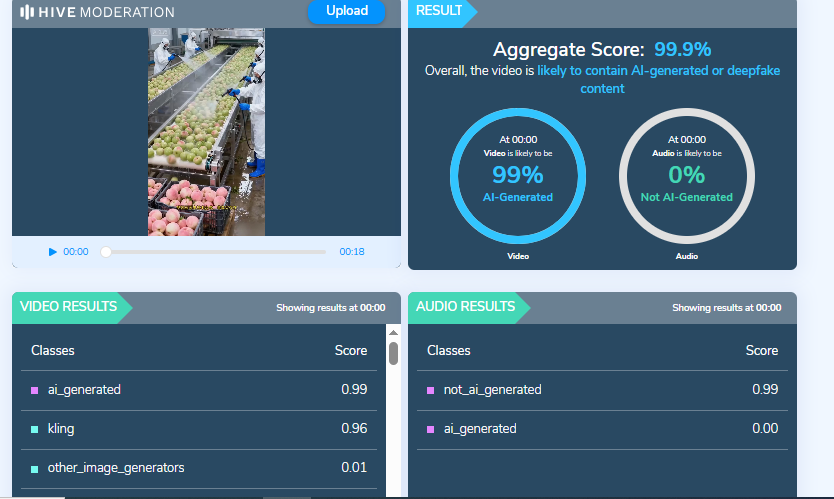
Task: Click the 99.9% aggregate score value
Action: (x=683, y=50)
